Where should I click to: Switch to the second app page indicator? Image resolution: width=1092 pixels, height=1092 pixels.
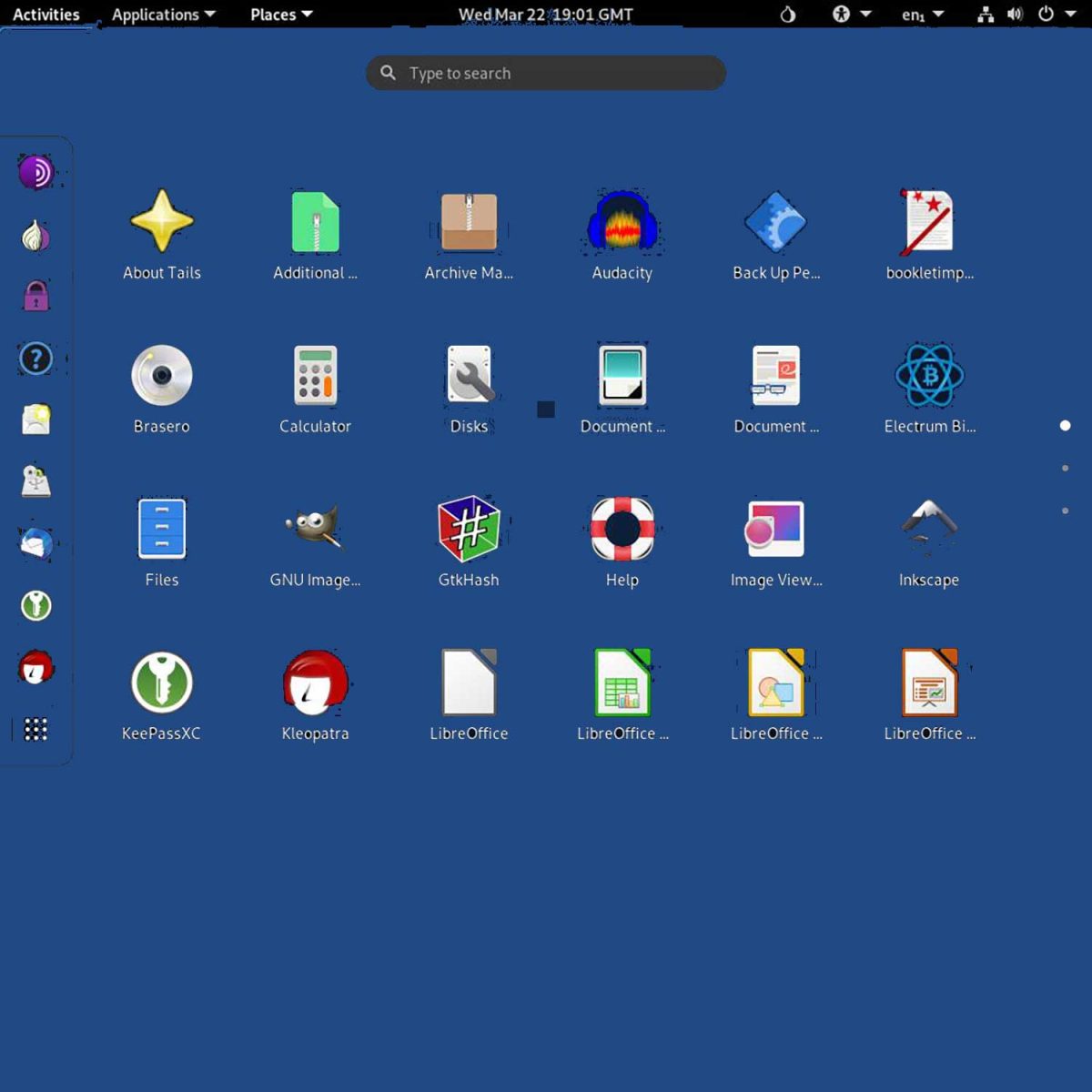tap(1065, 469)
